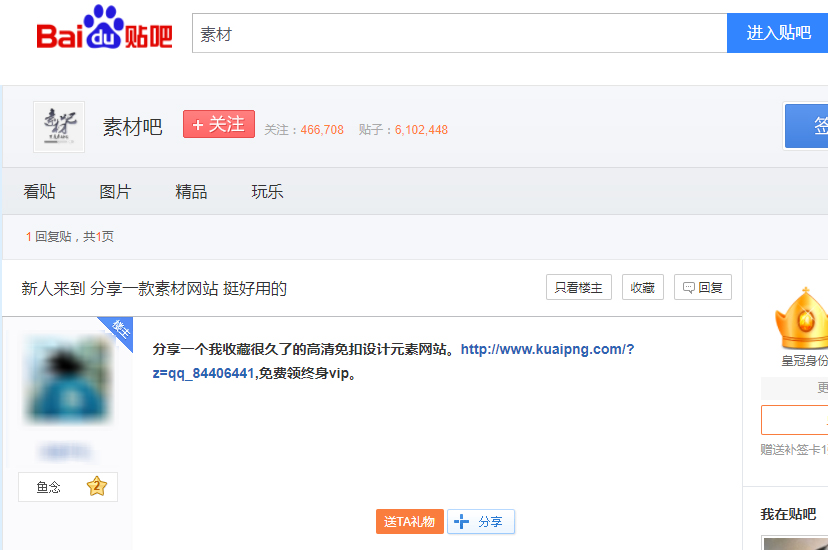Viewport: 828px width, 550px height.
Task: Click the Baidu Tieba logo
Action: coord(105,27)
